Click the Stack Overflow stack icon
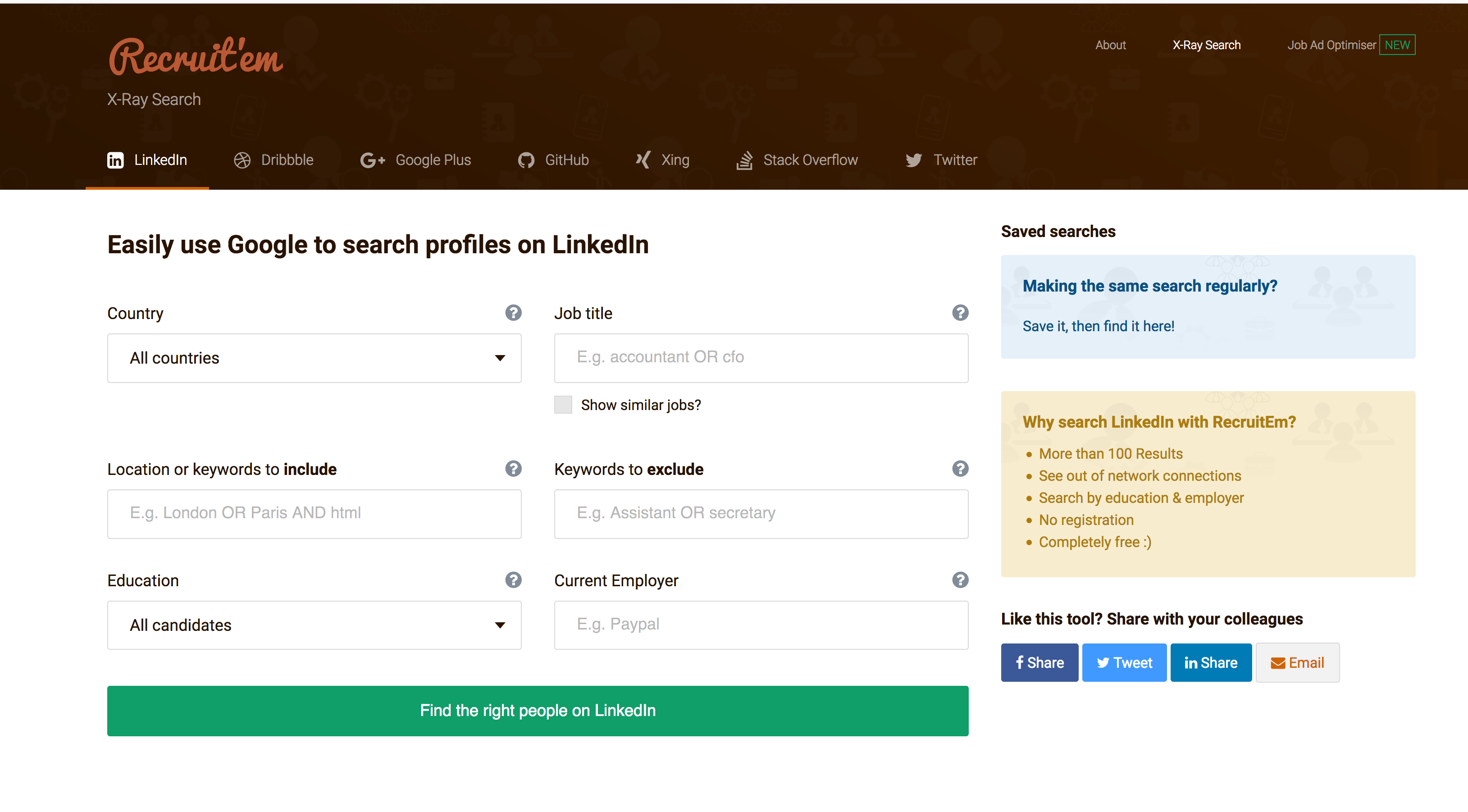 tap(744, 160)
